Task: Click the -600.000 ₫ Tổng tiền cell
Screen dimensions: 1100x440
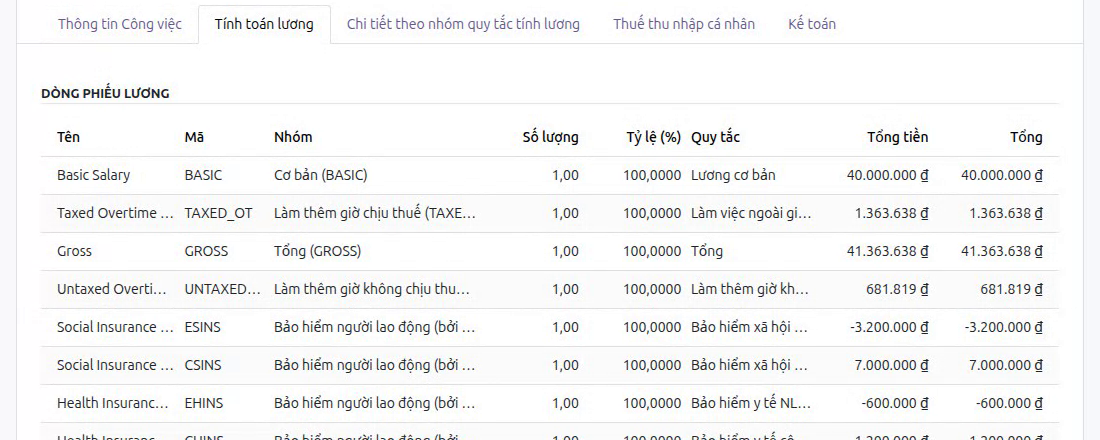Action: [x=897, y=403]
